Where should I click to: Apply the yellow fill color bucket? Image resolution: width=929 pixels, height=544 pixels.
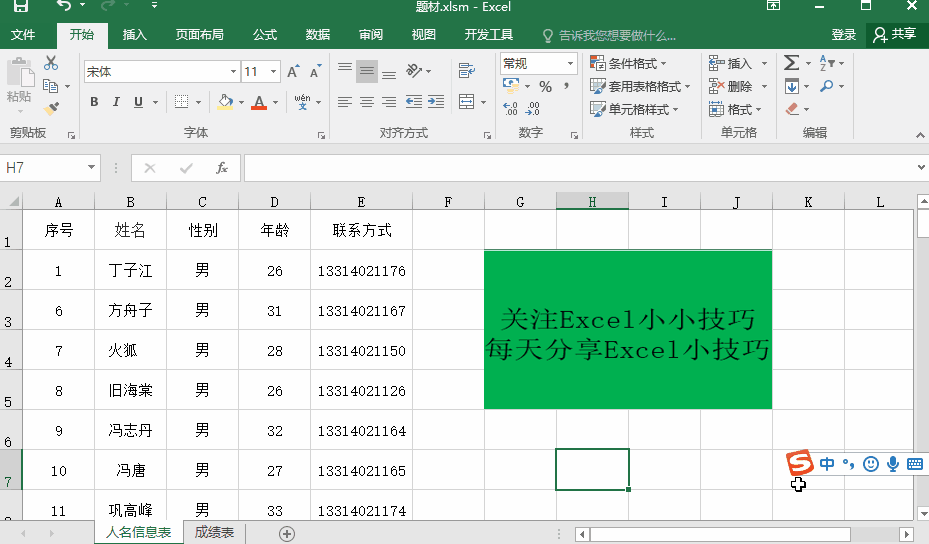pyautogui.click(x=225, y=102)
